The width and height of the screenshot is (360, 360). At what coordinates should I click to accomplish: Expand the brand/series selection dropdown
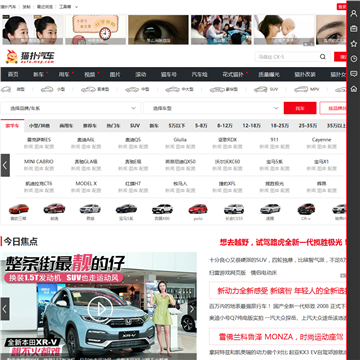click(x=70, y=108)
